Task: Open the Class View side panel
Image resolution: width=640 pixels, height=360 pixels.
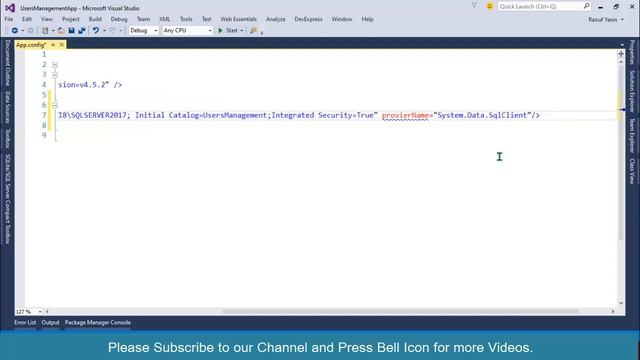Action: (x=632, y=171)
